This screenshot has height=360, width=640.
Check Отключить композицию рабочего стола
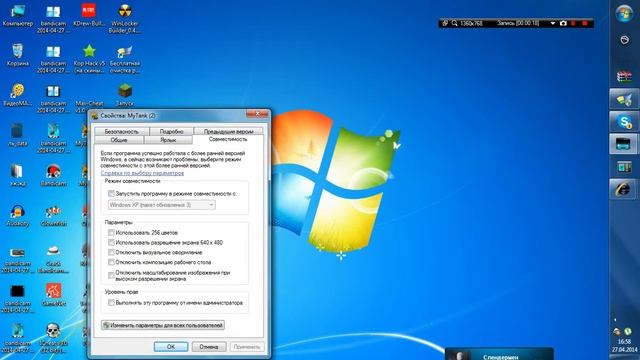coord(111,262)
